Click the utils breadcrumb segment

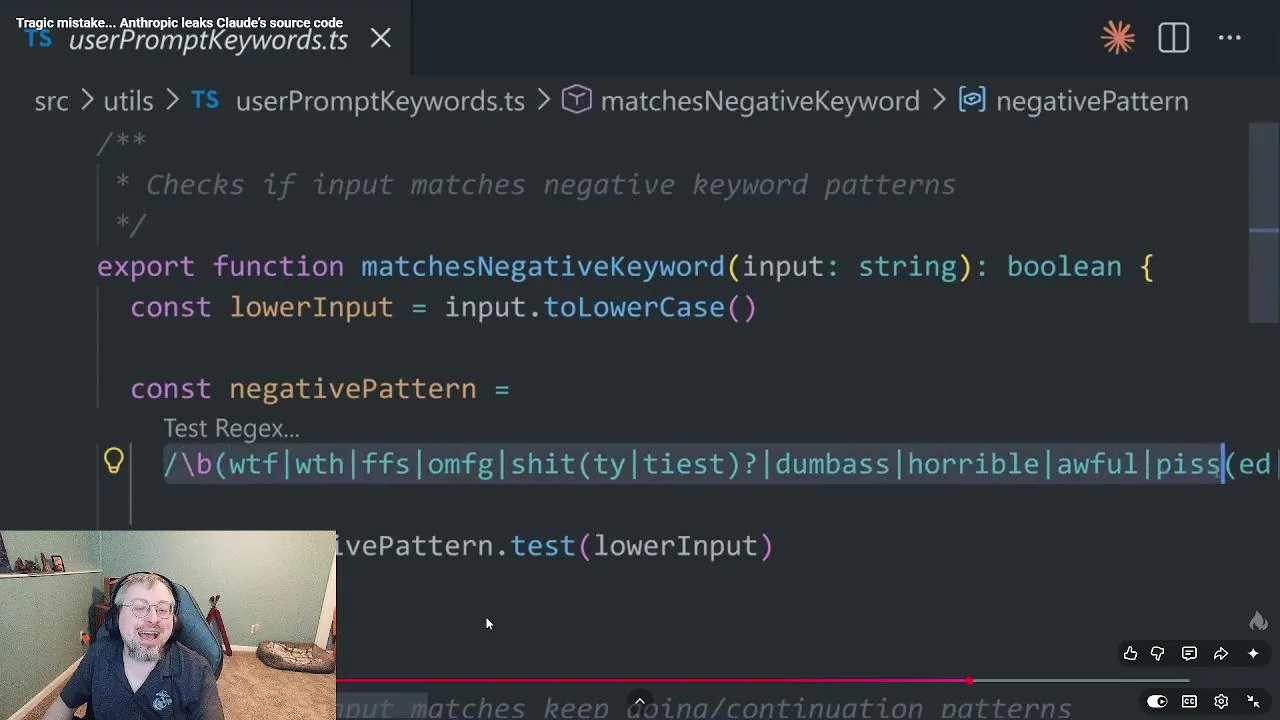click(x=128, y=101)
